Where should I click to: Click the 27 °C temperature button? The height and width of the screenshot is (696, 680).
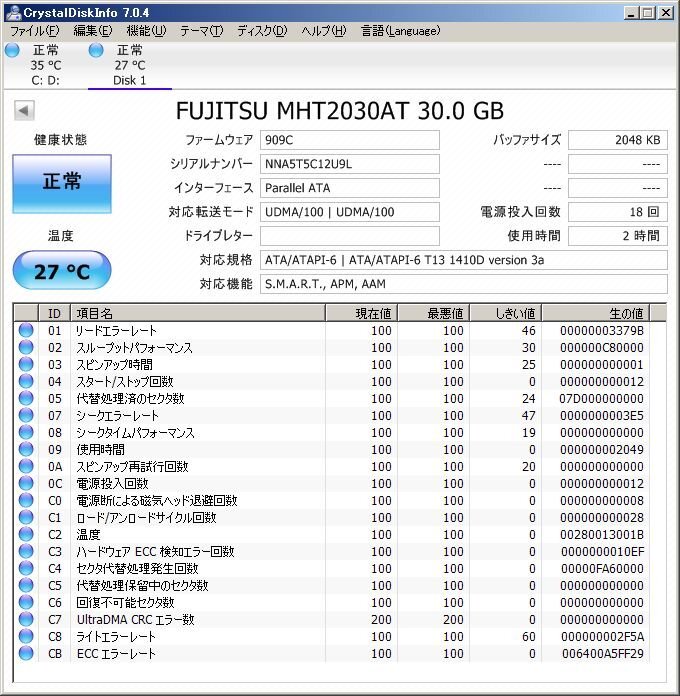pos(61,270)
